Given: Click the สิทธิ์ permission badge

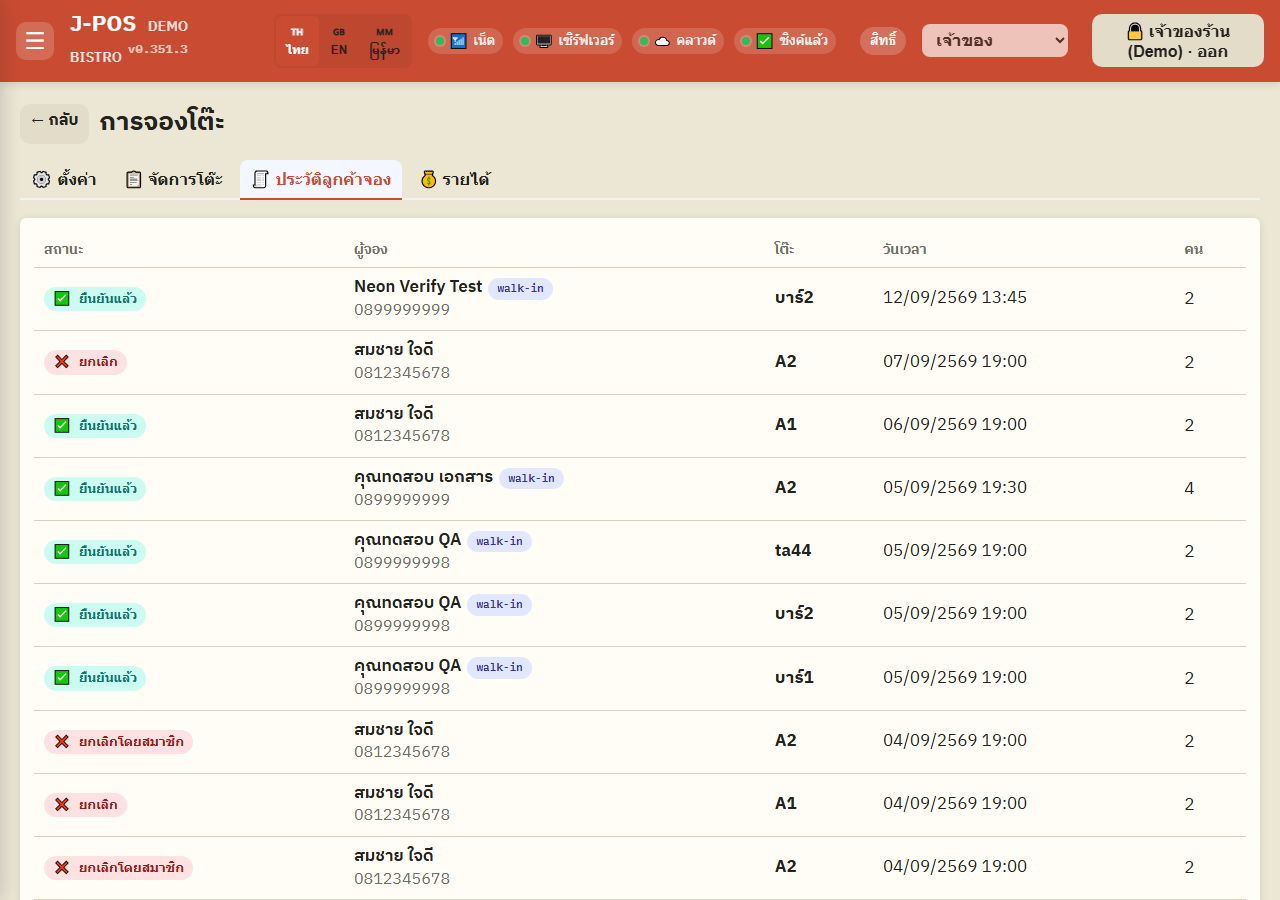Looking at the screenshot, I should coord(883,41).
